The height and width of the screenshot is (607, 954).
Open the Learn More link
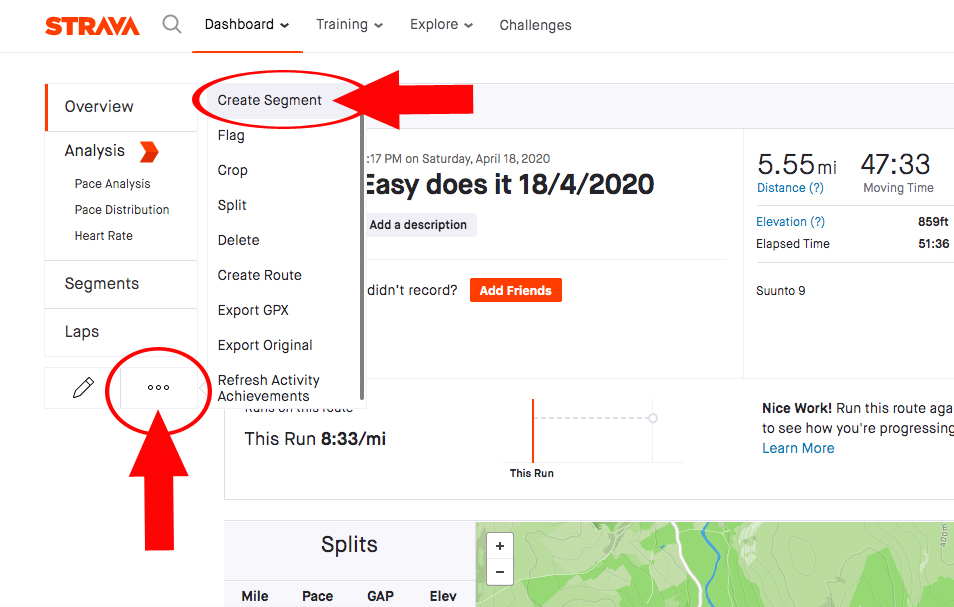[798, 448]
